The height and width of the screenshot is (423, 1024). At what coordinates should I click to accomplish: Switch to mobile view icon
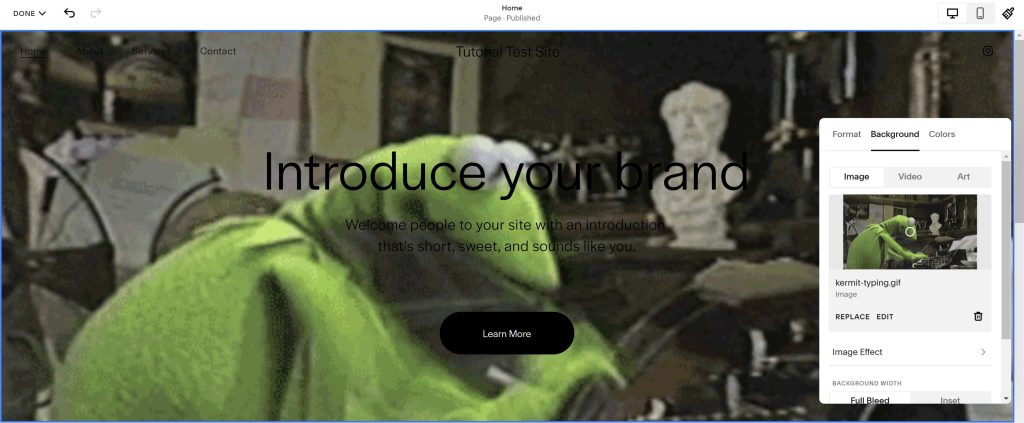point(980,13)
